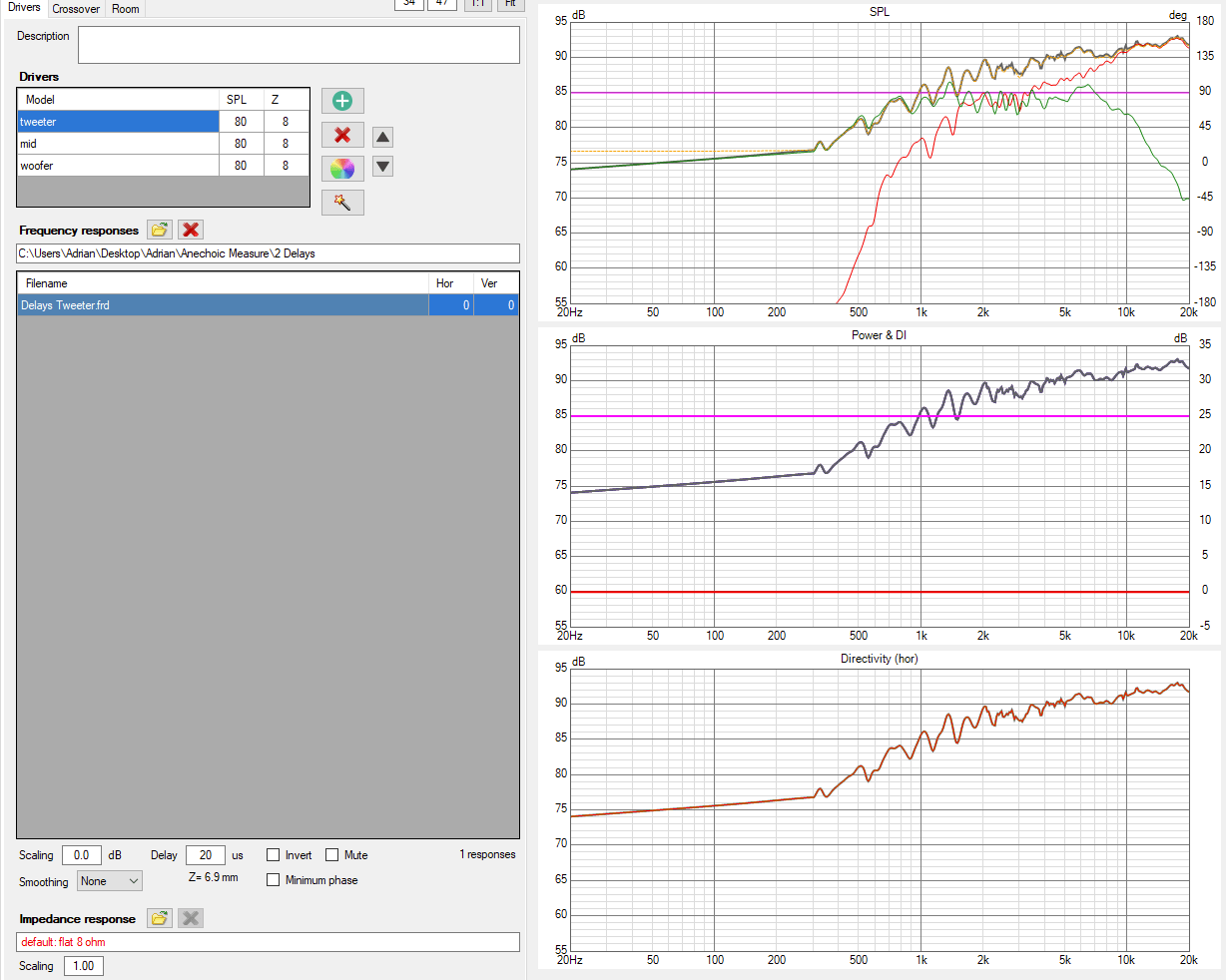The image size is (1226, 980).
Task: Click the frequency responses folder path field
Action: click(x=268, y=253)
